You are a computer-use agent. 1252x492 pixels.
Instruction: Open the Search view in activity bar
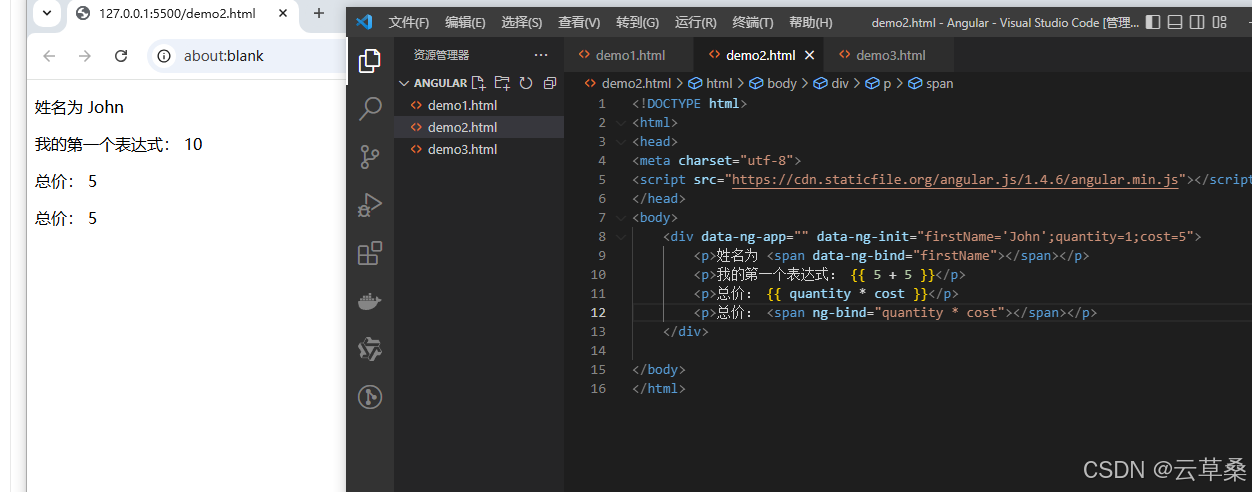[x=370, y=109]
